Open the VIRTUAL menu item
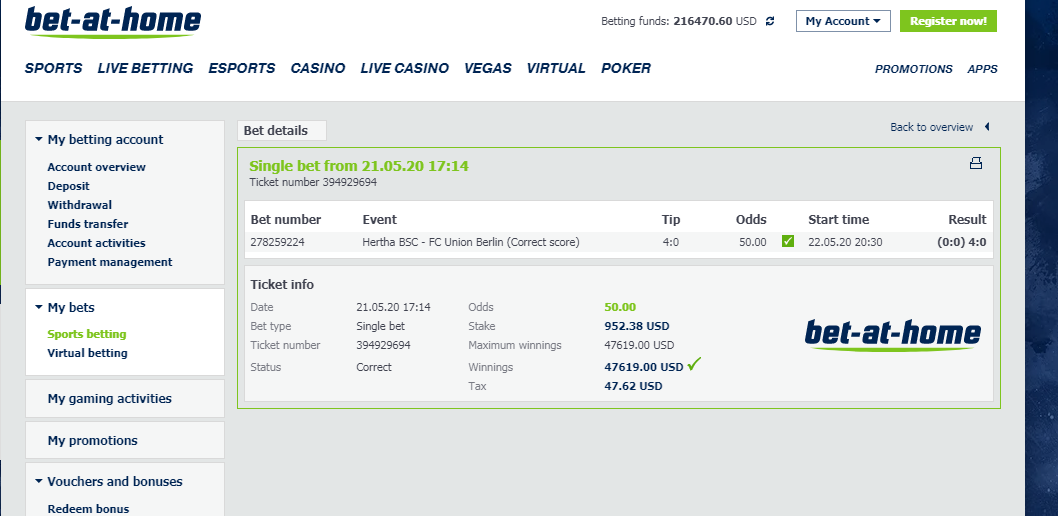This screenshot has width=1058, height=516. coord(556,68)
